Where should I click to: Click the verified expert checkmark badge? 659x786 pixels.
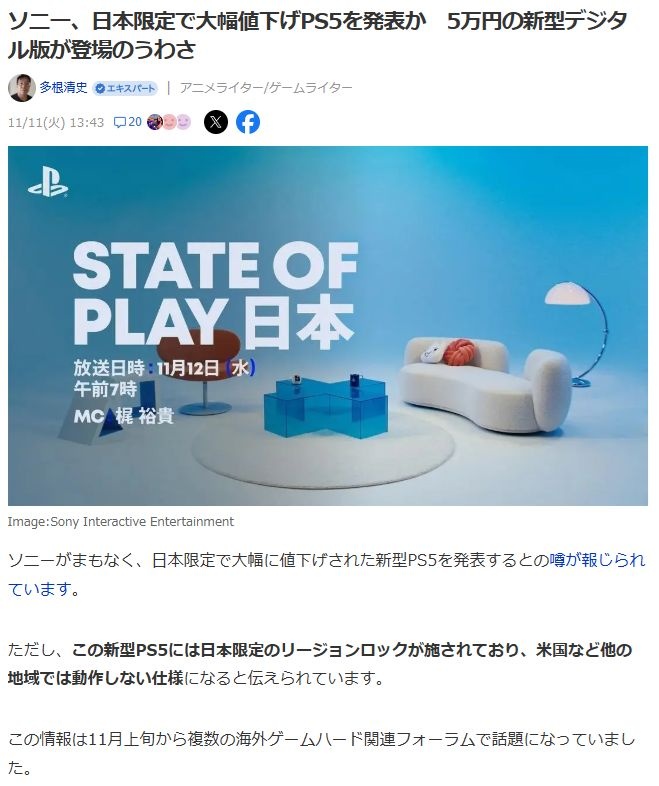pos(100,88)
